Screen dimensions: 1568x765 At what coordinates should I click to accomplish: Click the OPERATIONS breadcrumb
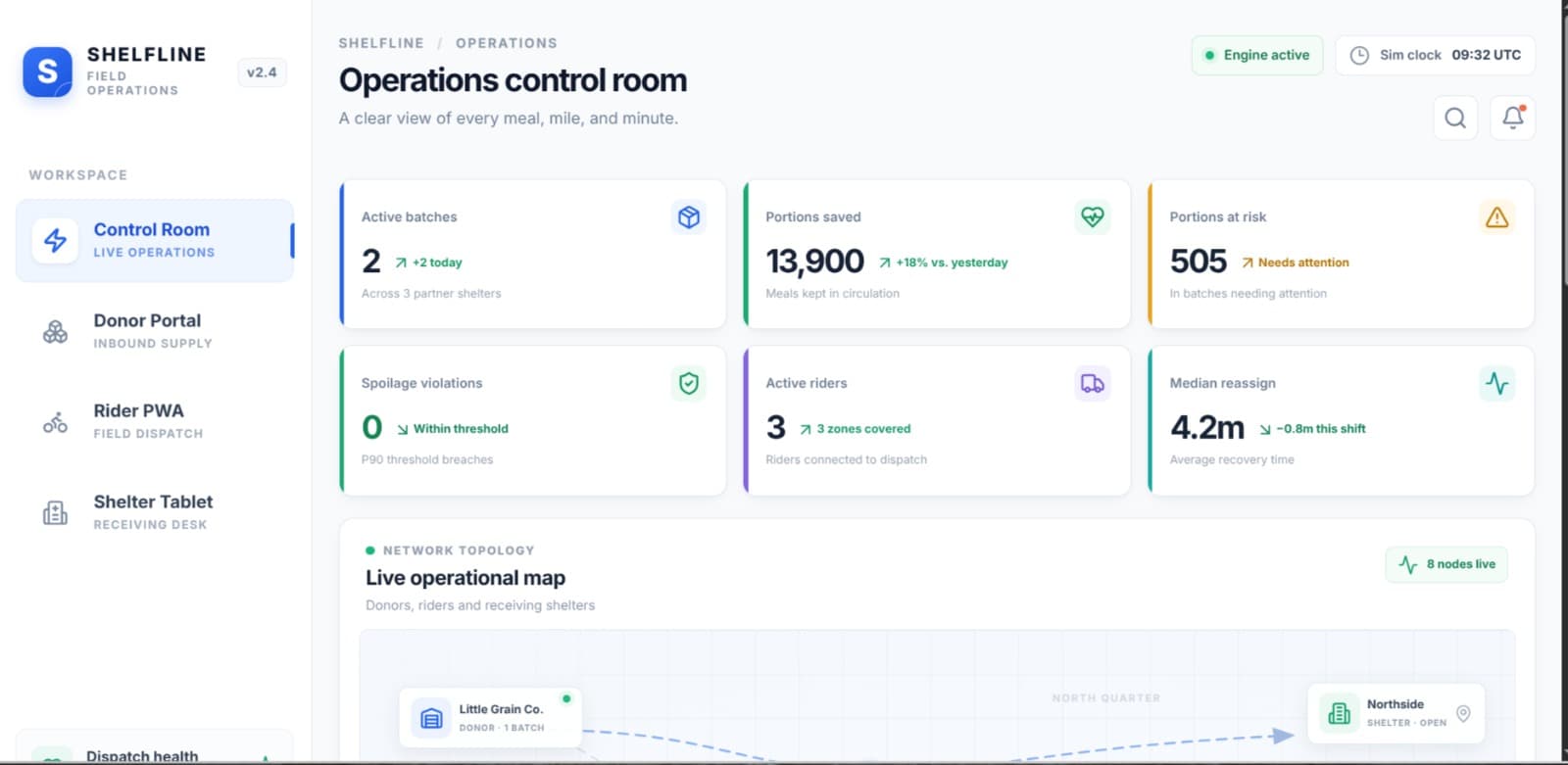(507, 43)
